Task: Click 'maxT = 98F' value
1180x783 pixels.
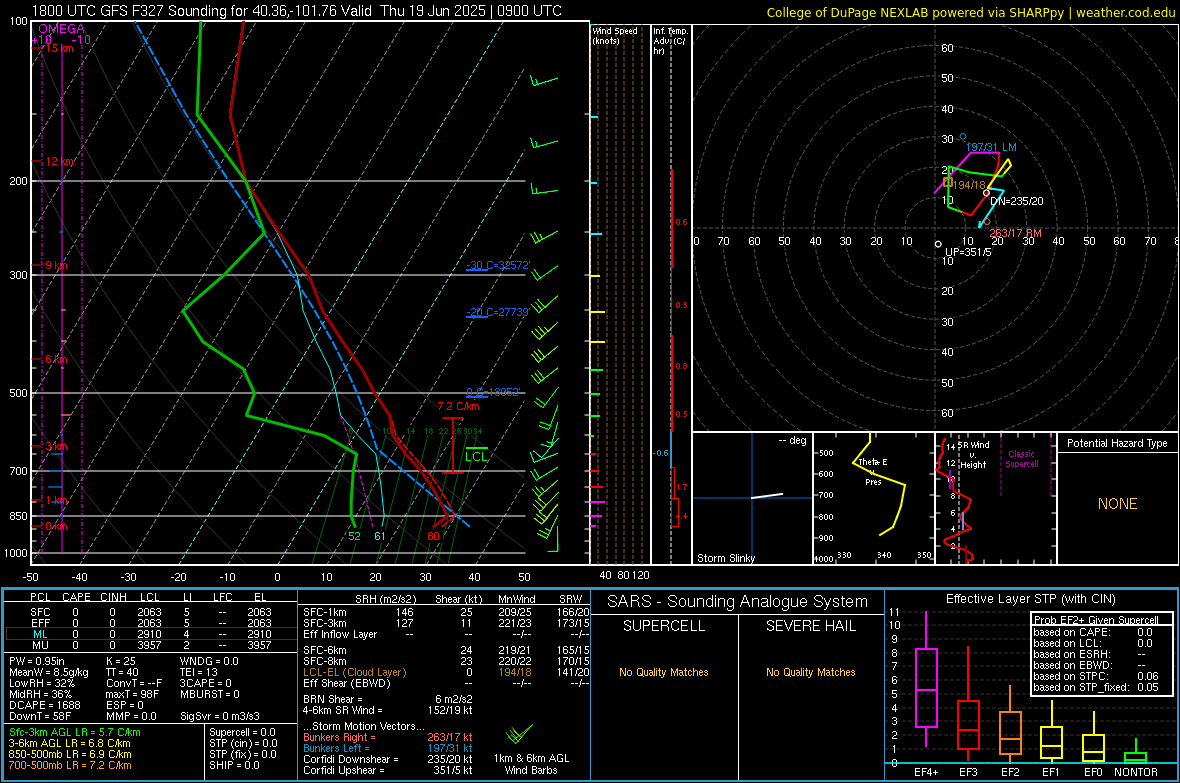Action: (132, 694)
